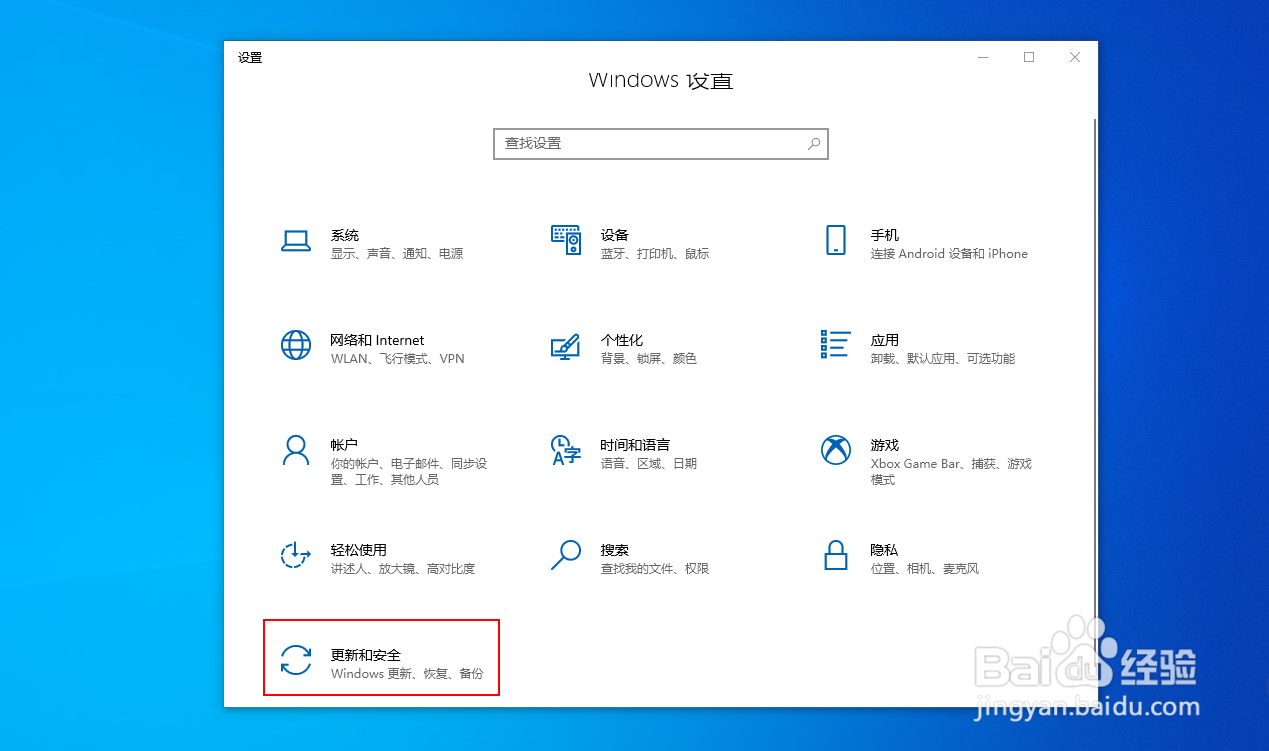This screenshot has height=751, width=1269.
Task: Open the Apps list icon
Action: 835,344
